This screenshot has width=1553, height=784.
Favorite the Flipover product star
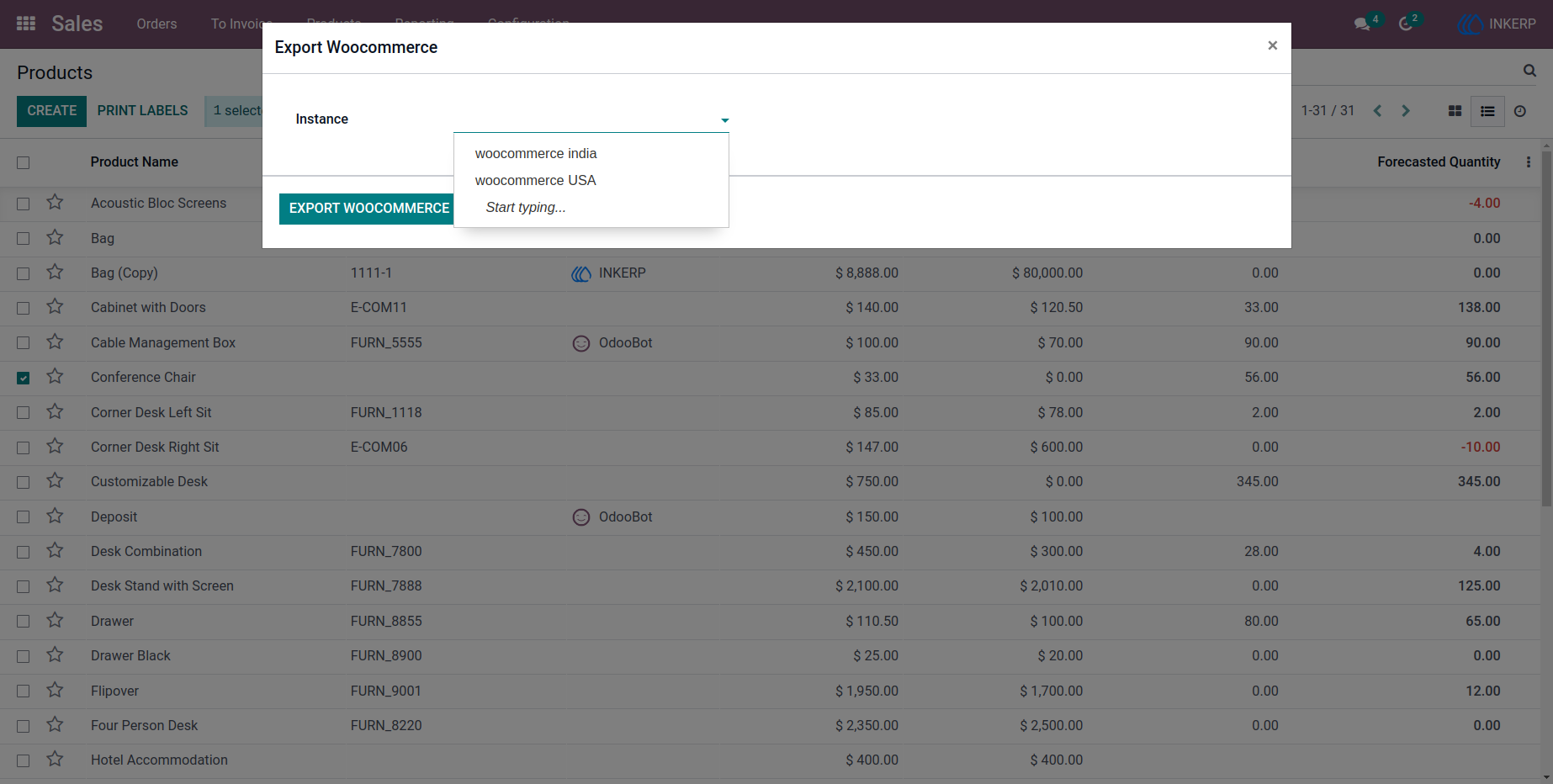55,690
